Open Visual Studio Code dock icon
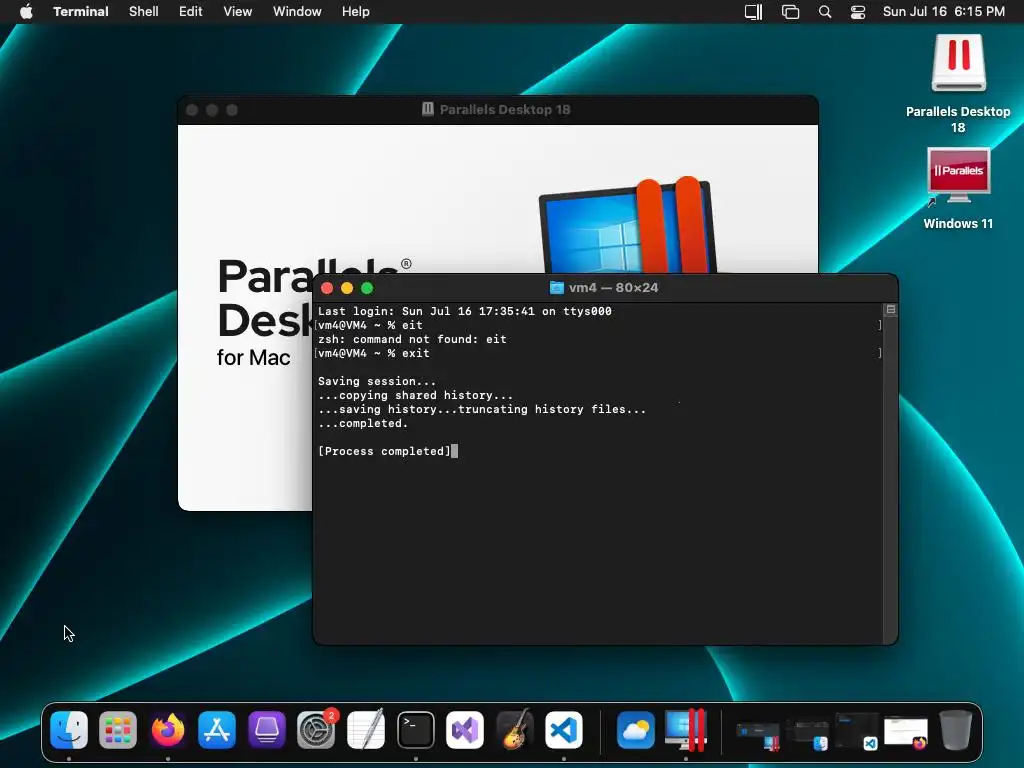The width and height of the screenshot is (1024, 768). 564,729
